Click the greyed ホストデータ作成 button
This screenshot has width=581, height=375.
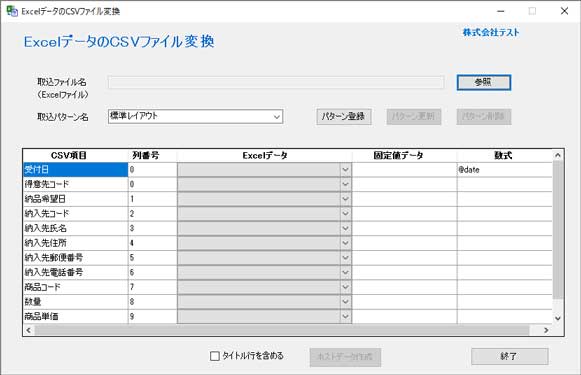coord(345,357)
